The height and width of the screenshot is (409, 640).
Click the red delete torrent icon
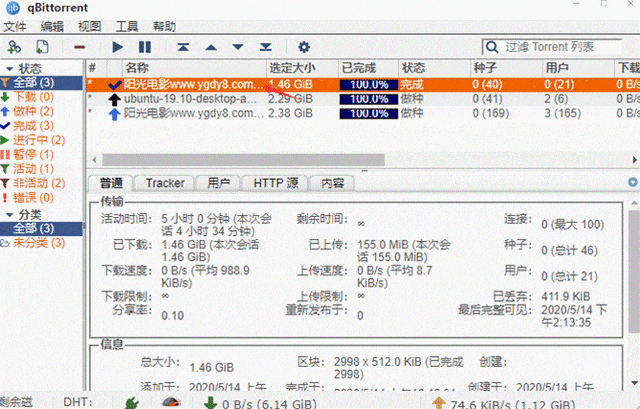click(79, 47)
